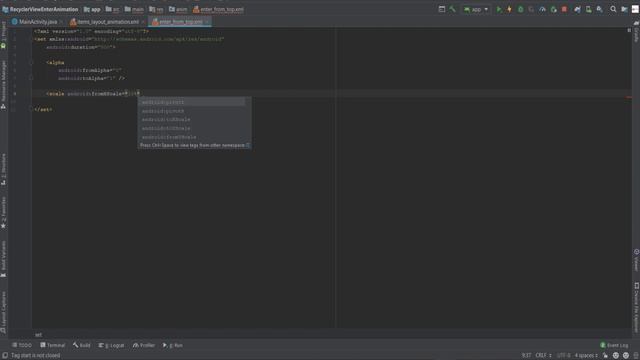
Task: Click the red Stop icon
Action: [564, 9]
